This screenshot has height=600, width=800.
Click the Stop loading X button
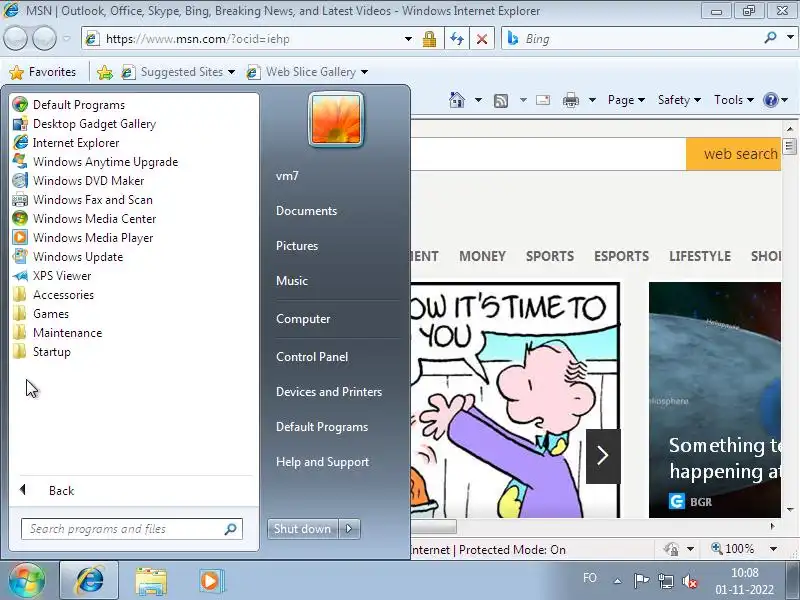(482, 39)
